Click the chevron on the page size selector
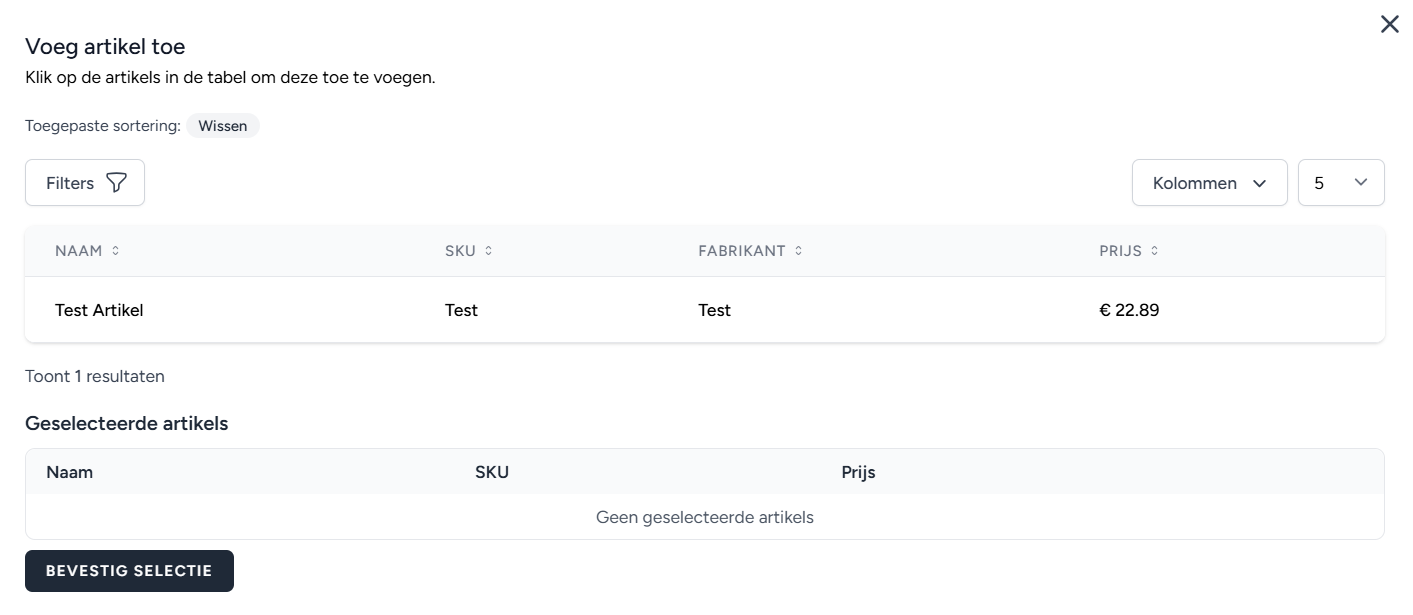Screen dimensions: 1413x615 click(x=1360, y=183)
